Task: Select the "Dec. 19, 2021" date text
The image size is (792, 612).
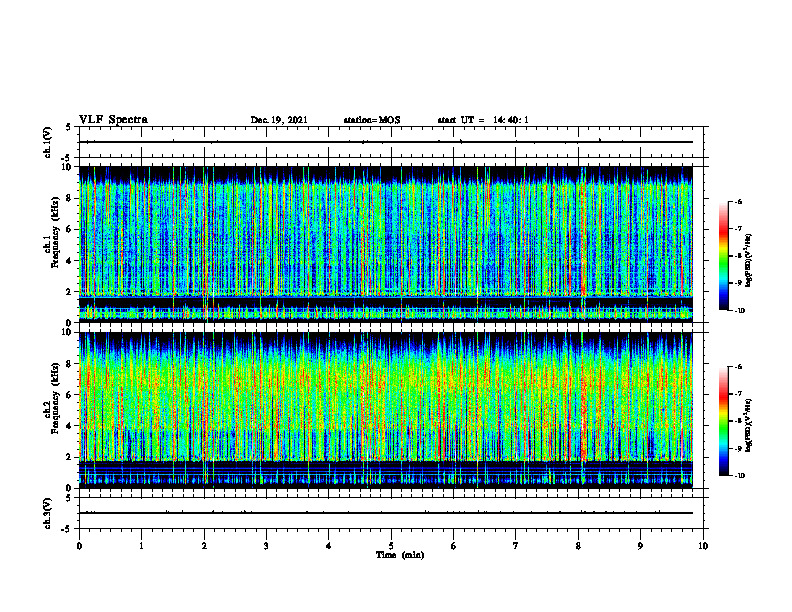Action: tap(279, 120)
